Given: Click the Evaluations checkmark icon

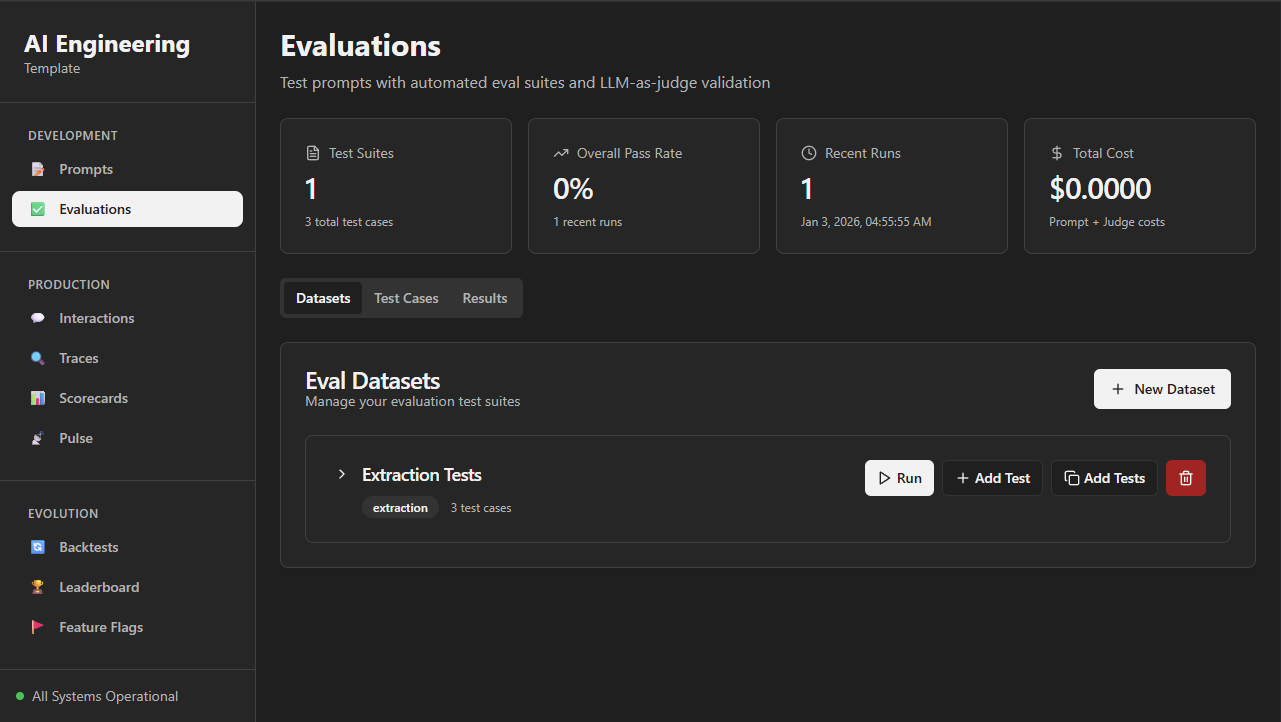Looking at the screenshot, I should (x=37, y=208).
